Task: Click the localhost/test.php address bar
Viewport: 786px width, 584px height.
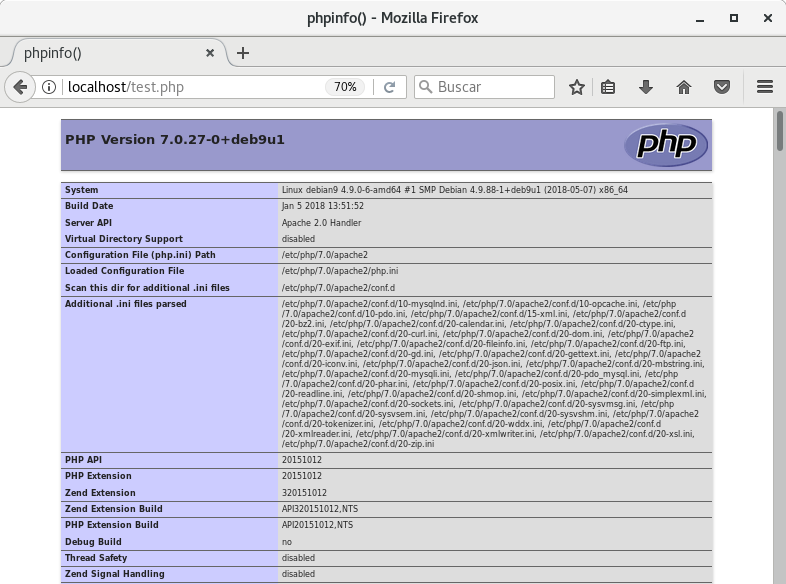Action: pos(190,87)
